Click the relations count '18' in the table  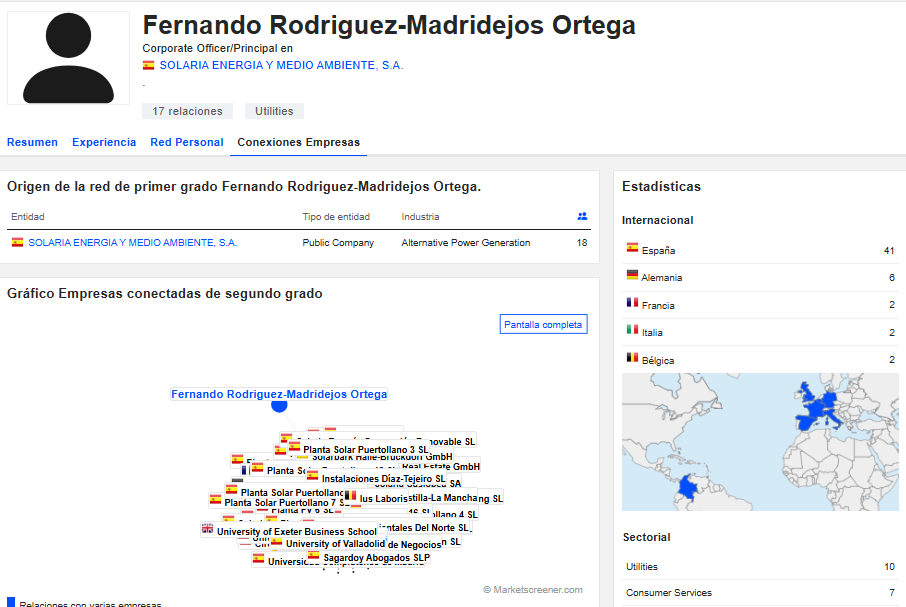(x=582, y=243)
